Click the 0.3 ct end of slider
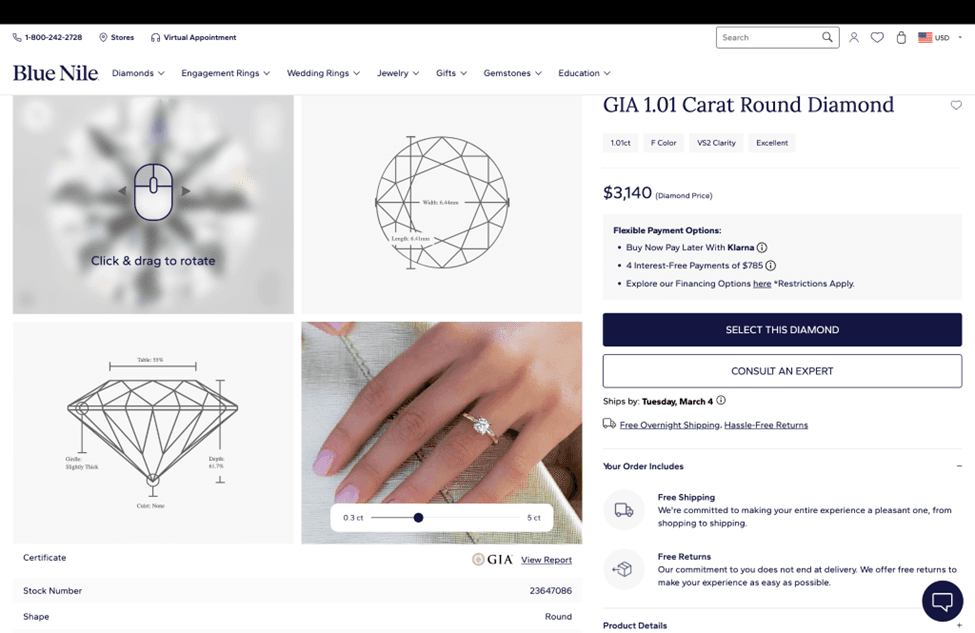975x633 pixels. click(x=353, y=517)
